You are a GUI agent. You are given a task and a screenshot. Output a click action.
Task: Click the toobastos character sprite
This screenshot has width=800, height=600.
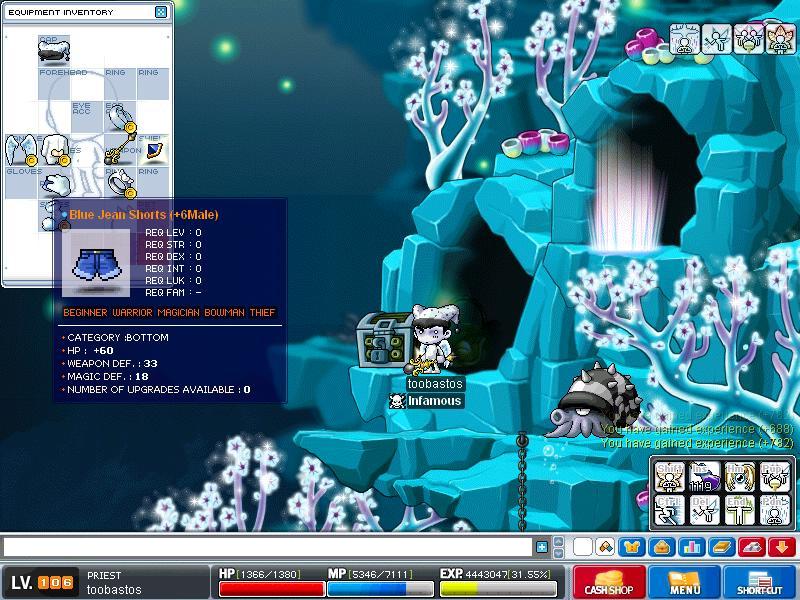click(x=435, y=339)
